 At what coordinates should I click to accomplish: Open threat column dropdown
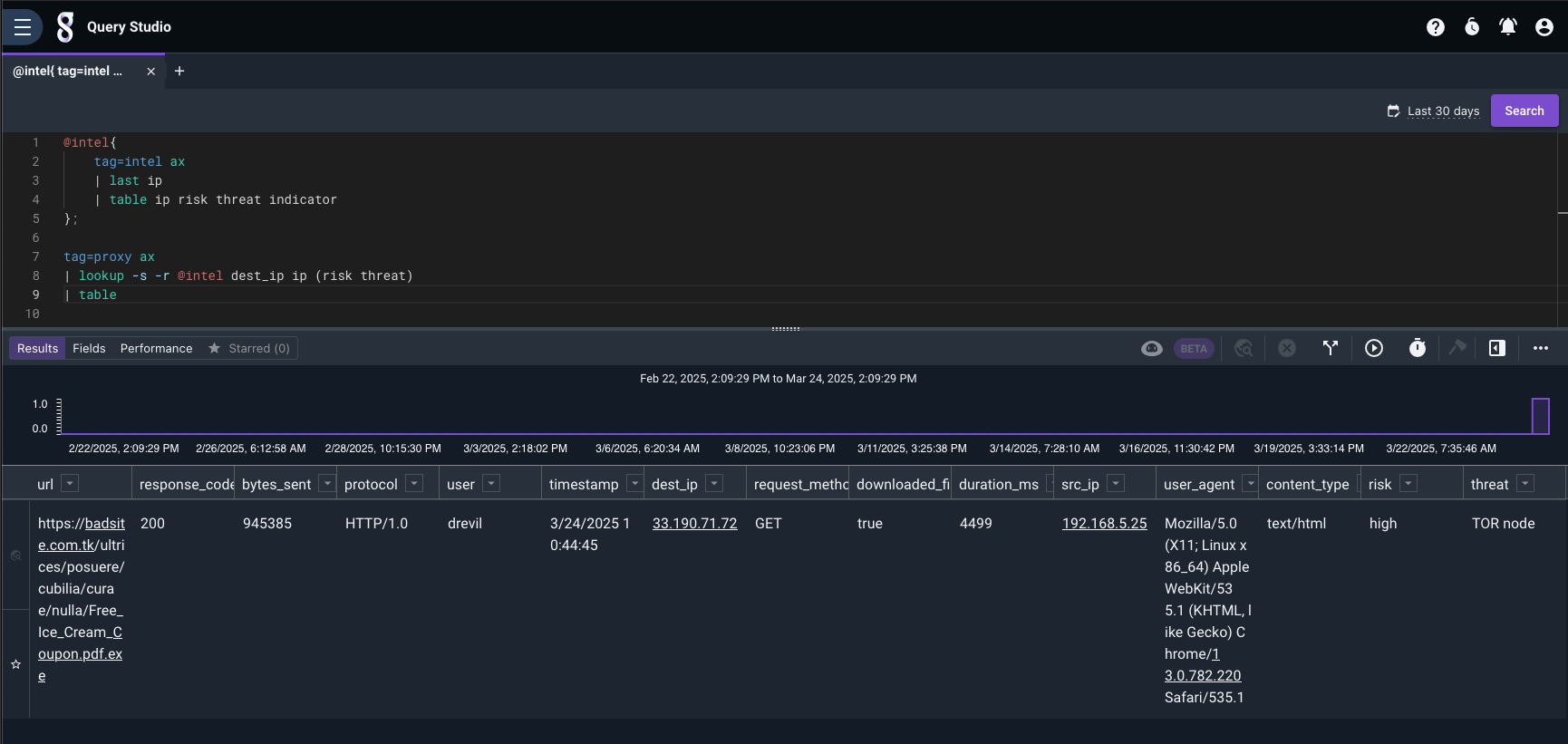1525,483
